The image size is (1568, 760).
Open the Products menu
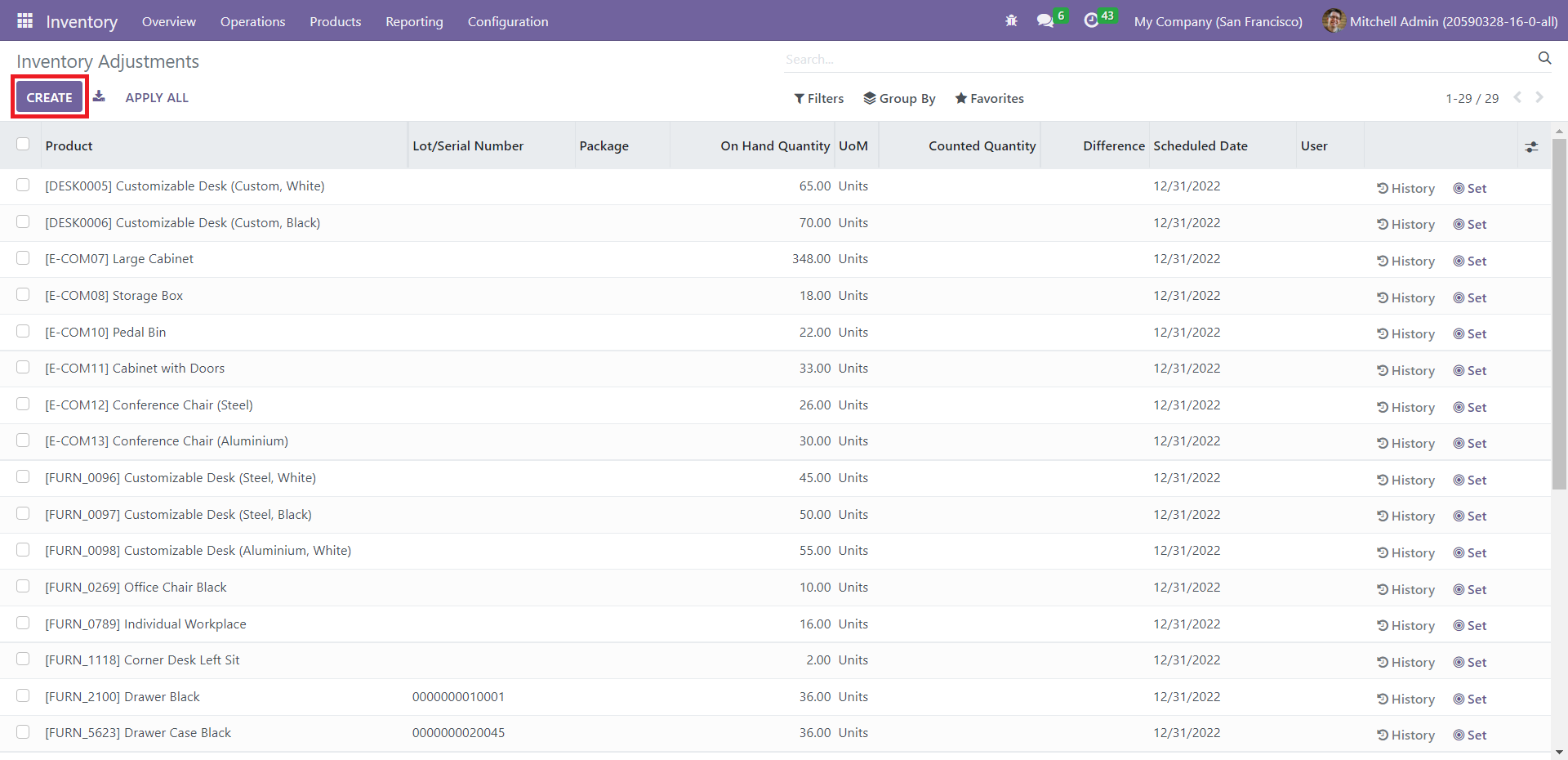pos(335,21)
